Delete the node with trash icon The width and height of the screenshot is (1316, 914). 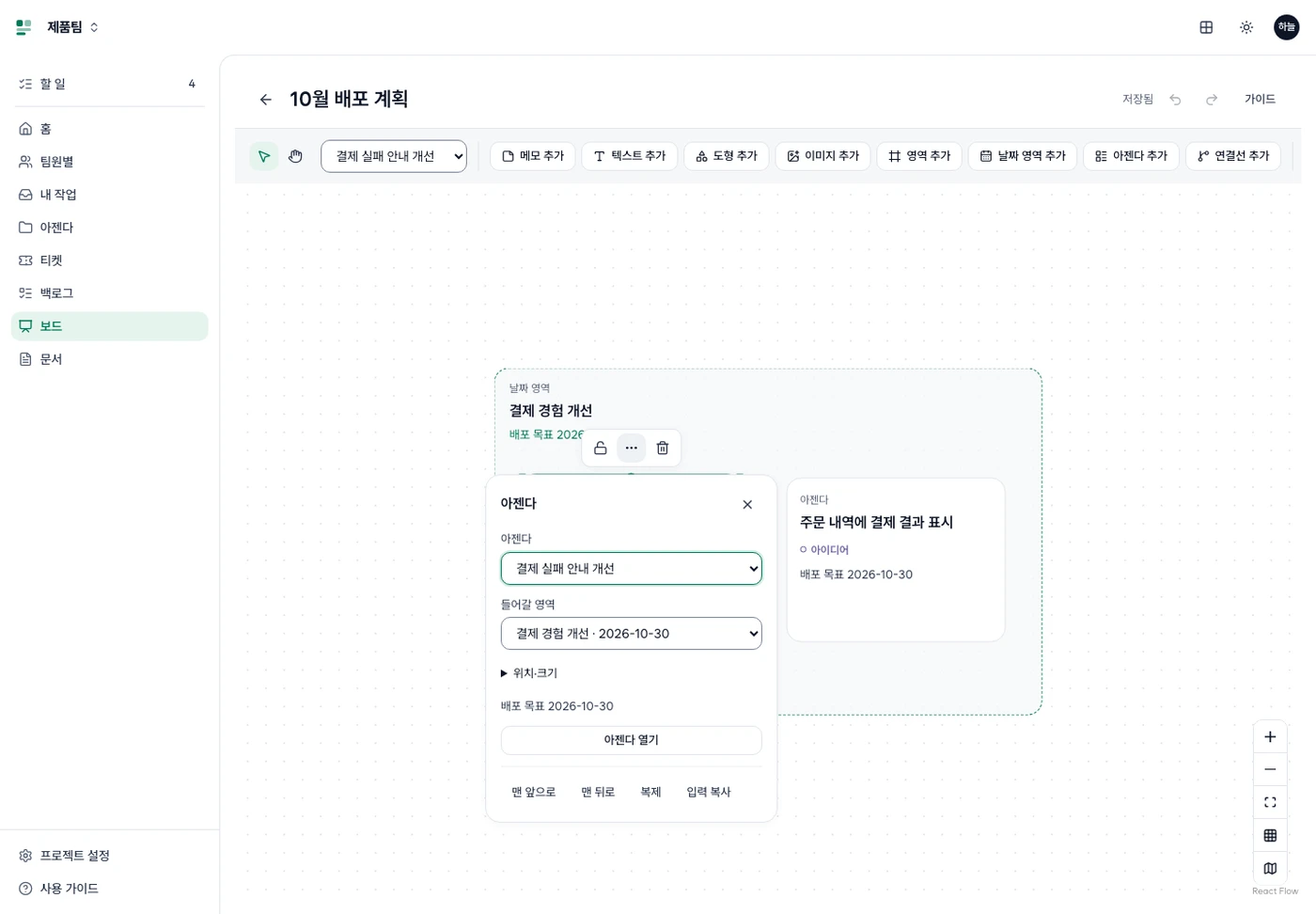pyautogui.click(x=663, y=448)
